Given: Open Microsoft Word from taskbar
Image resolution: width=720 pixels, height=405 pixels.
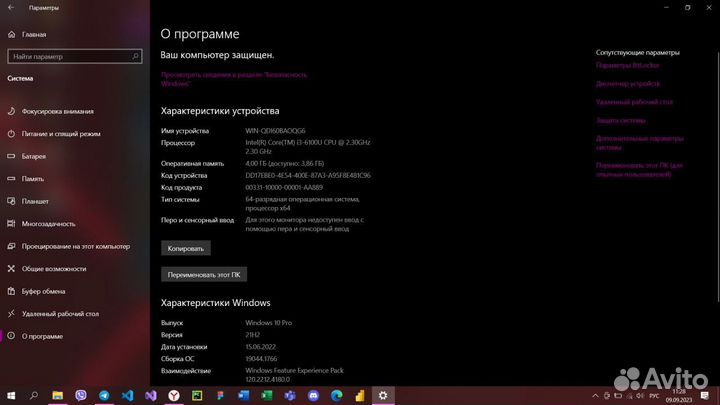Looking at the screenshot, I should point(244,395).
